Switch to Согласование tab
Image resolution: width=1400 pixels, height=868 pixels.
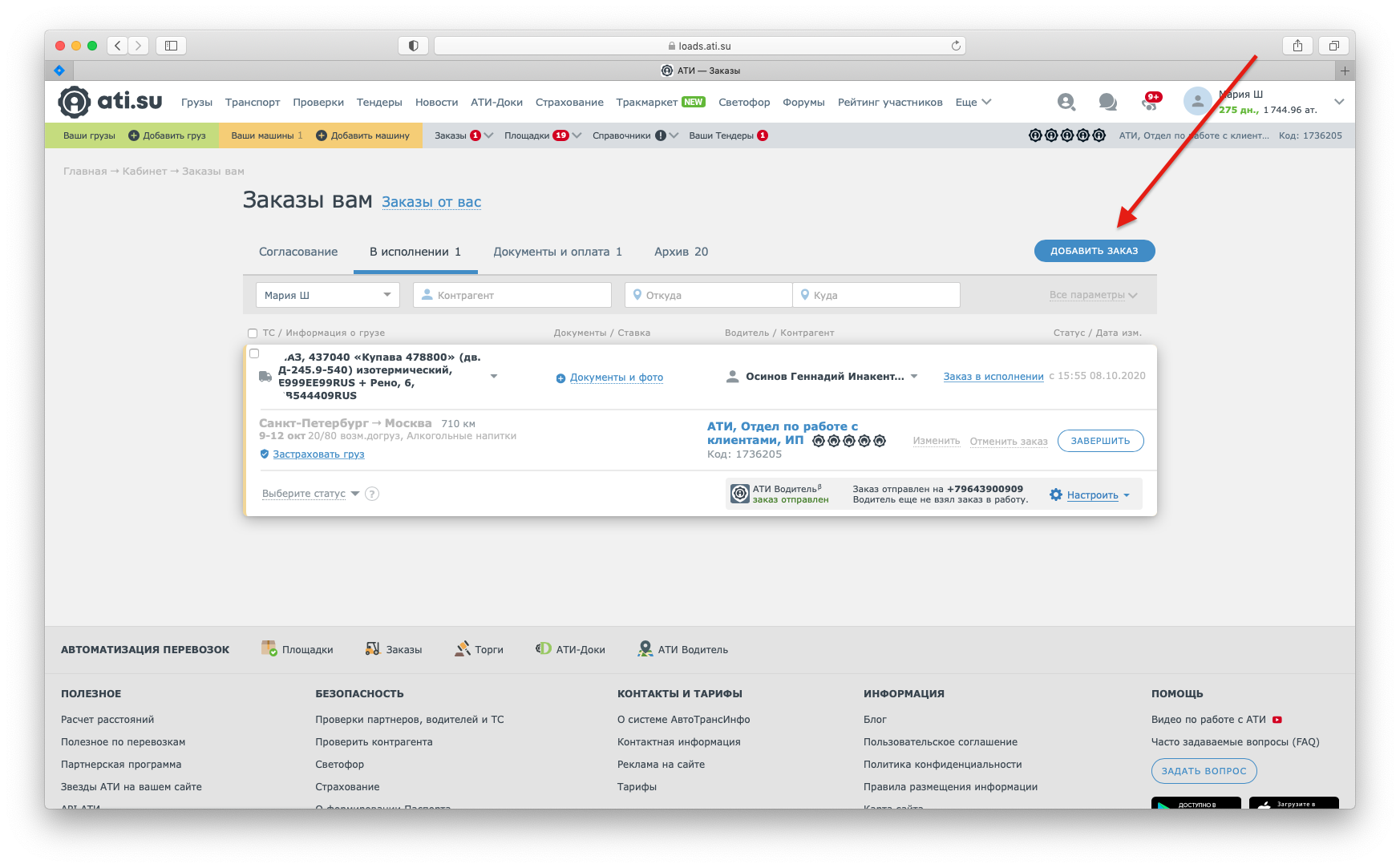(x=298, y=252)
